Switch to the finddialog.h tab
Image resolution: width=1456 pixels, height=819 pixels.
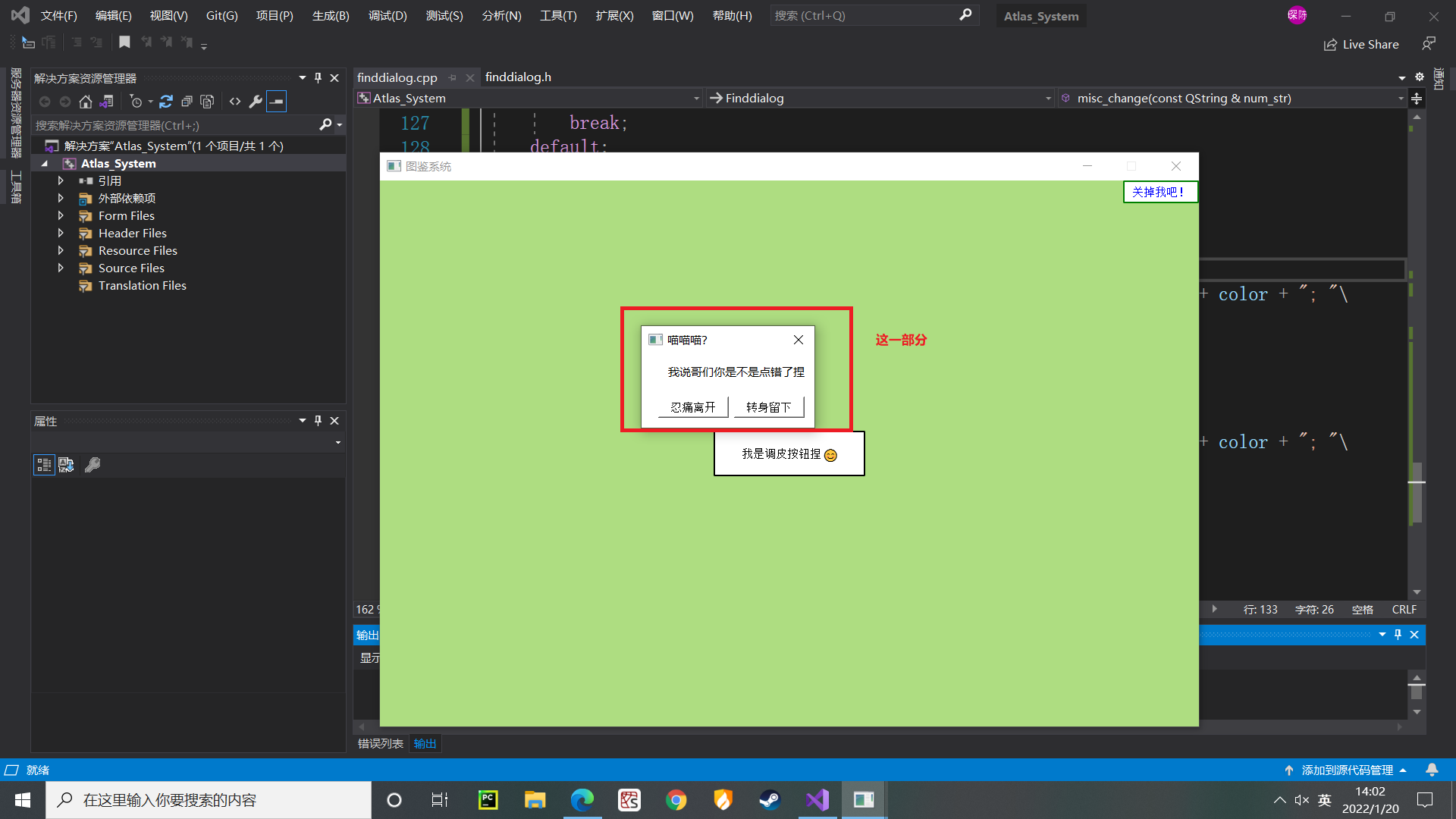pyautogui.click(x=518, y=77)
